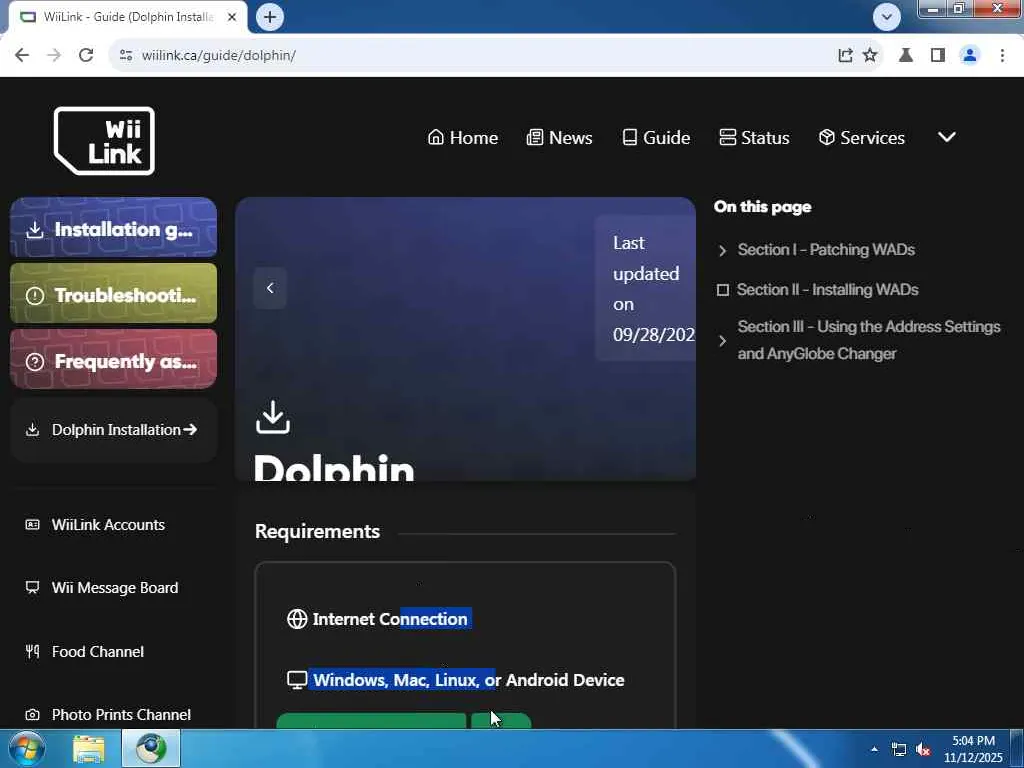Expand the navigation chevron after Services

pos(947,137)
